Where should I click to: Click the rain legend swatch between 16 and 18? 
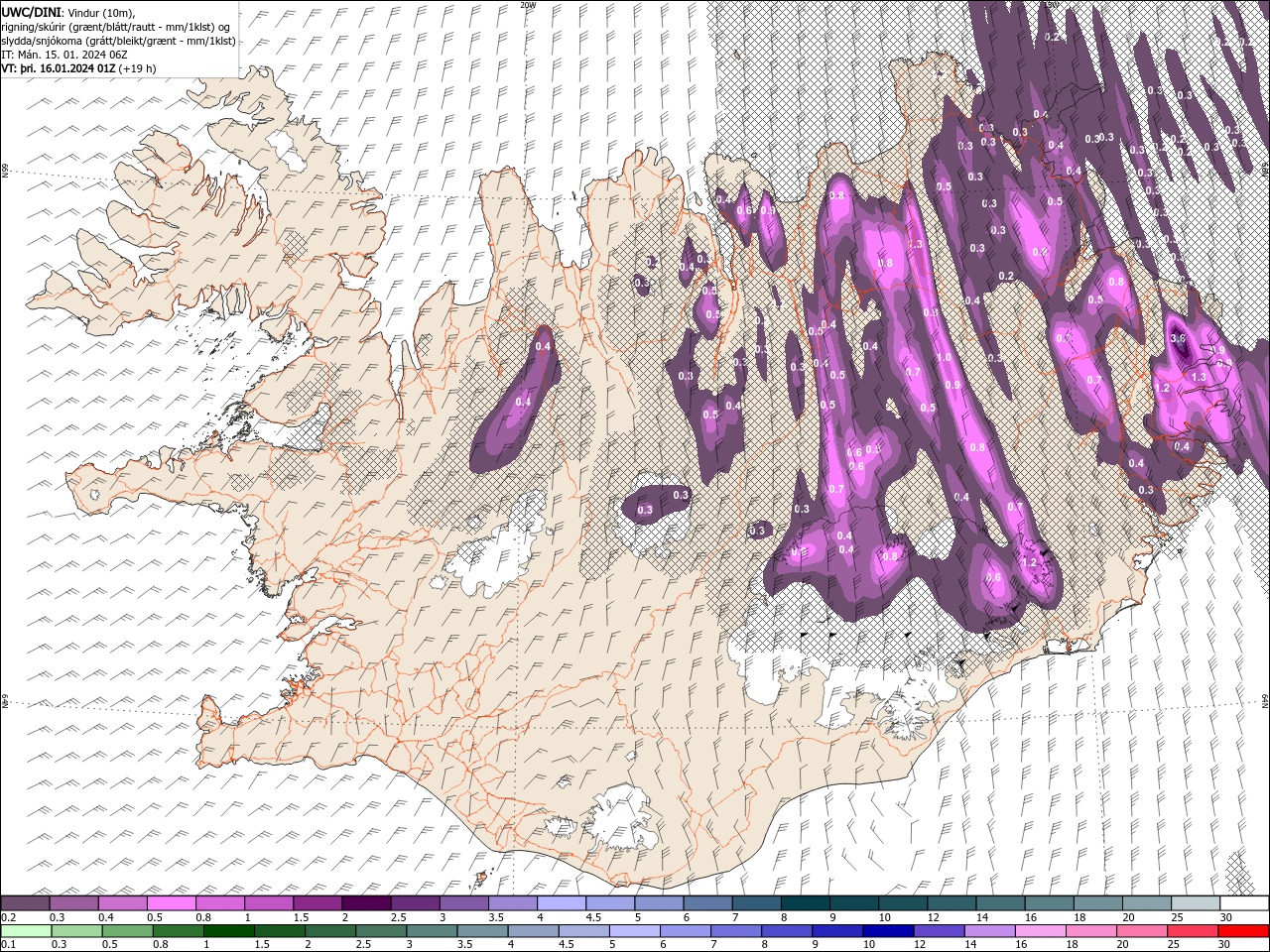point(1040,930)
